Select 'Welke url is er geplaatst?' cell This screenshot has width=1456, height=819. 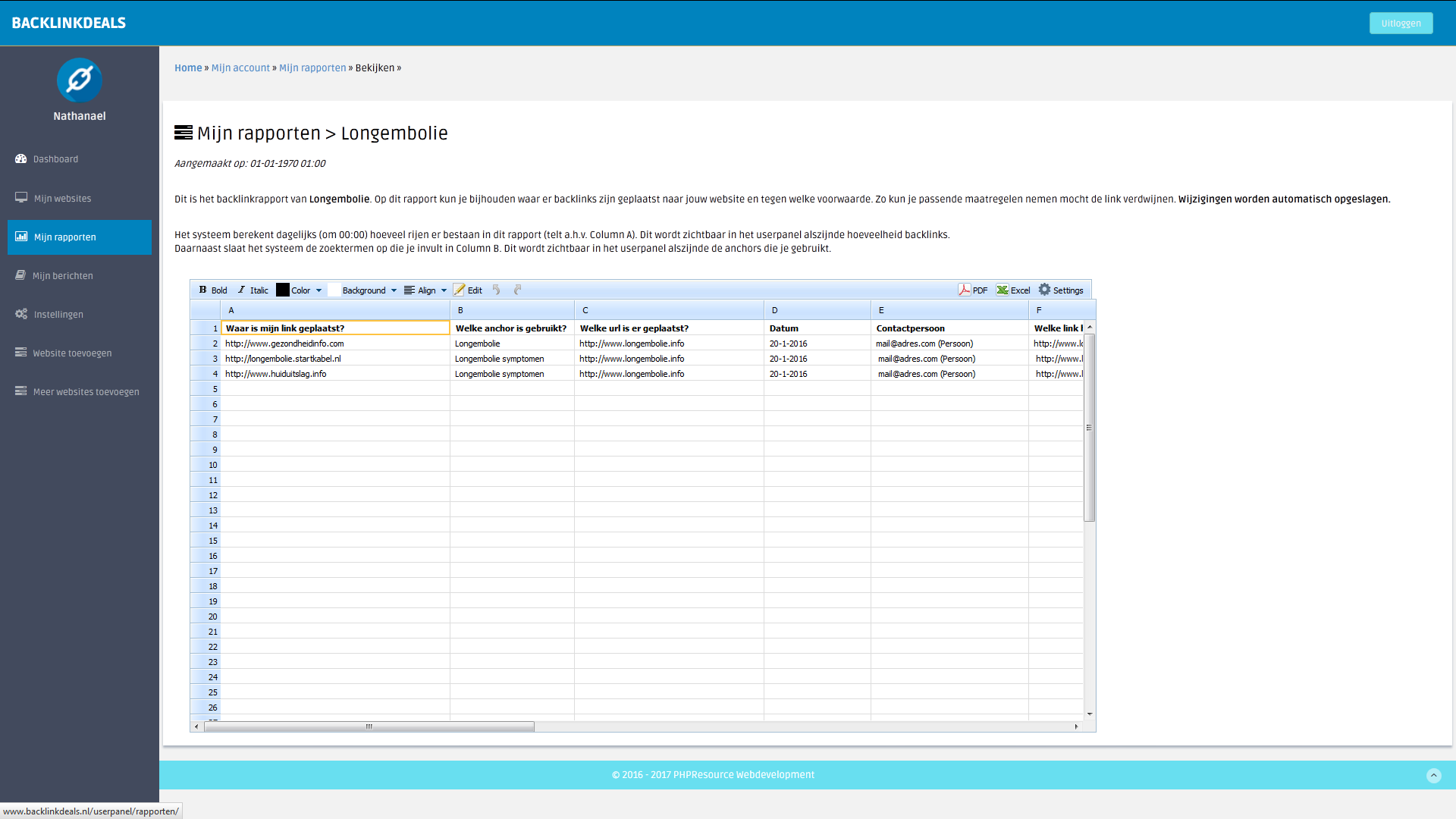(x=669, y=328)
